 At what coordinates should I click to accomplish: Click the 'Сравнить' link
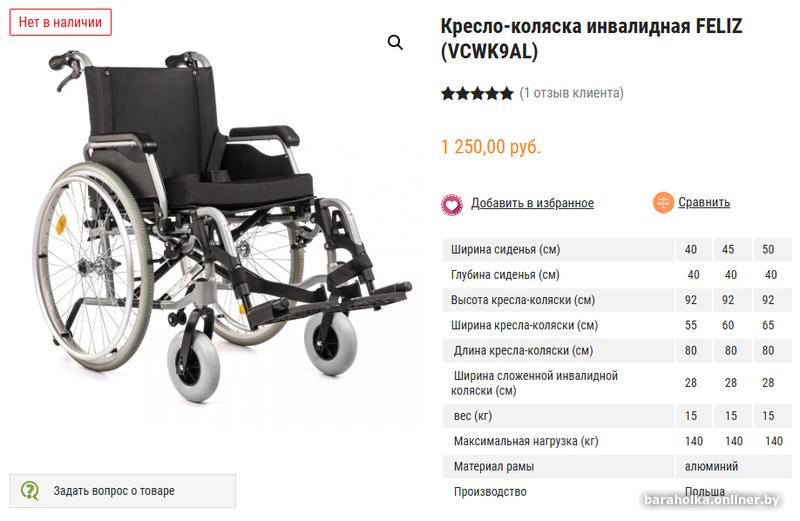pos(704,202)
